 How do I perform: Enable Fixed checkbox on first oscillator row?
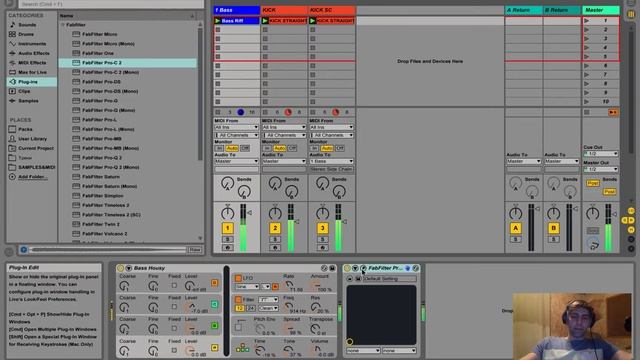tap(174, 285)
